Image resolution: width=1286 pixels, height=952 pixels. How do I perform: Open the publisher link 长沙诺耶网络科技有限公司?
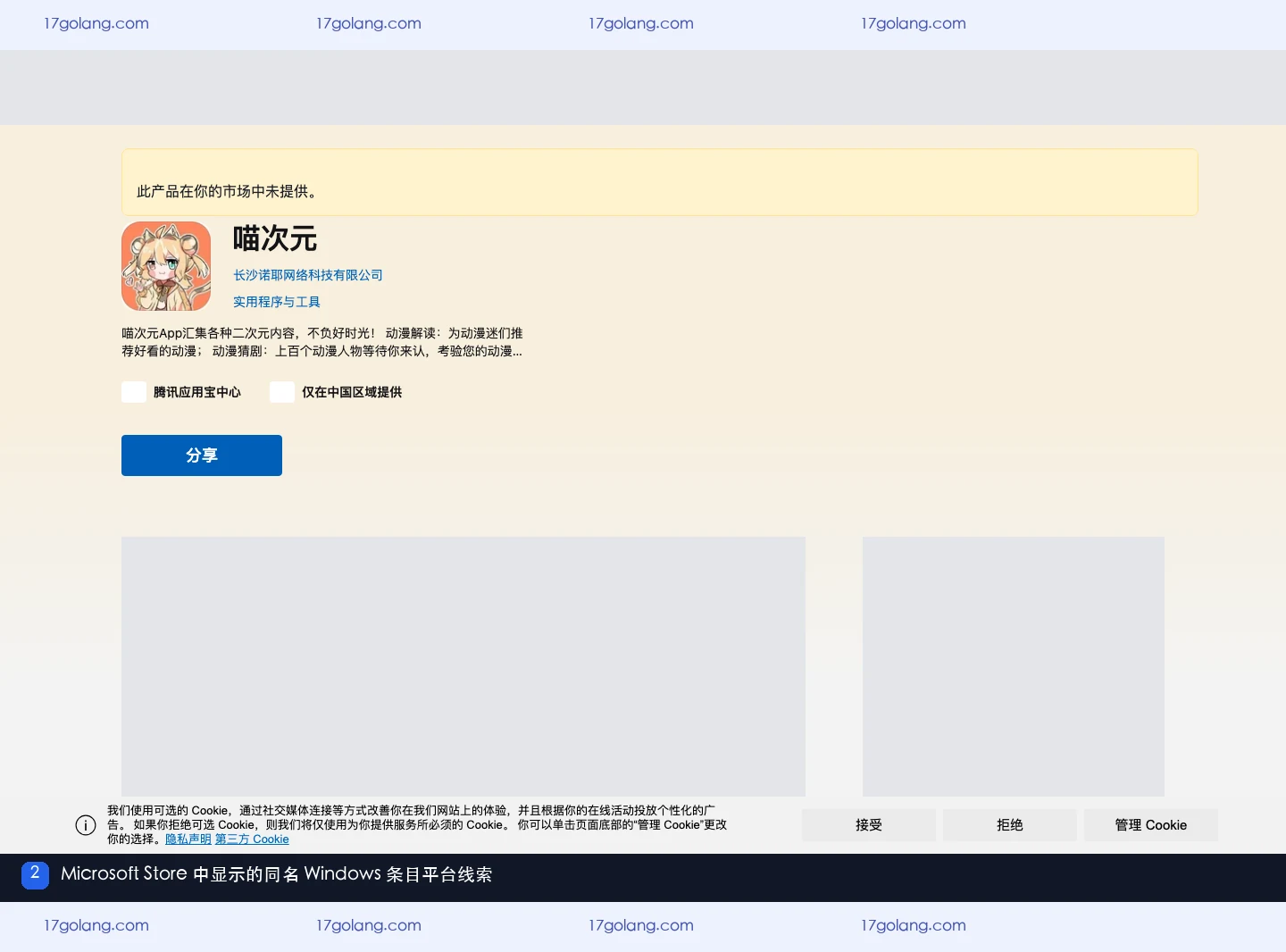[x=308, y=275]
